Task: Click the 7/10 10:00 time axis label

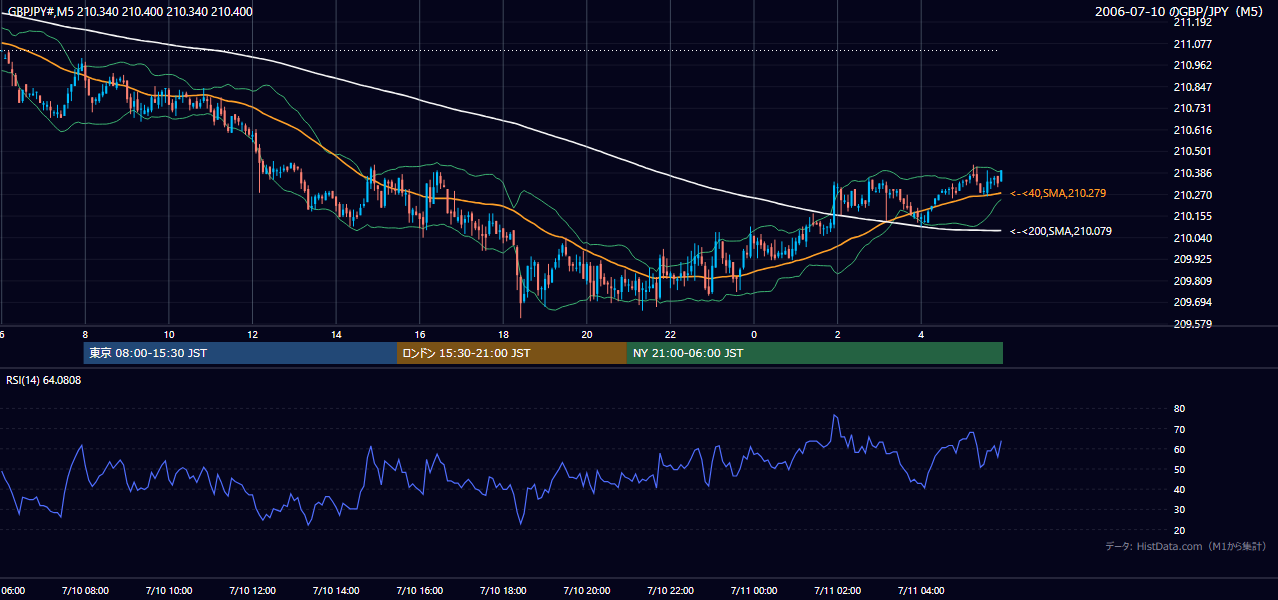Action: [169, 590]
